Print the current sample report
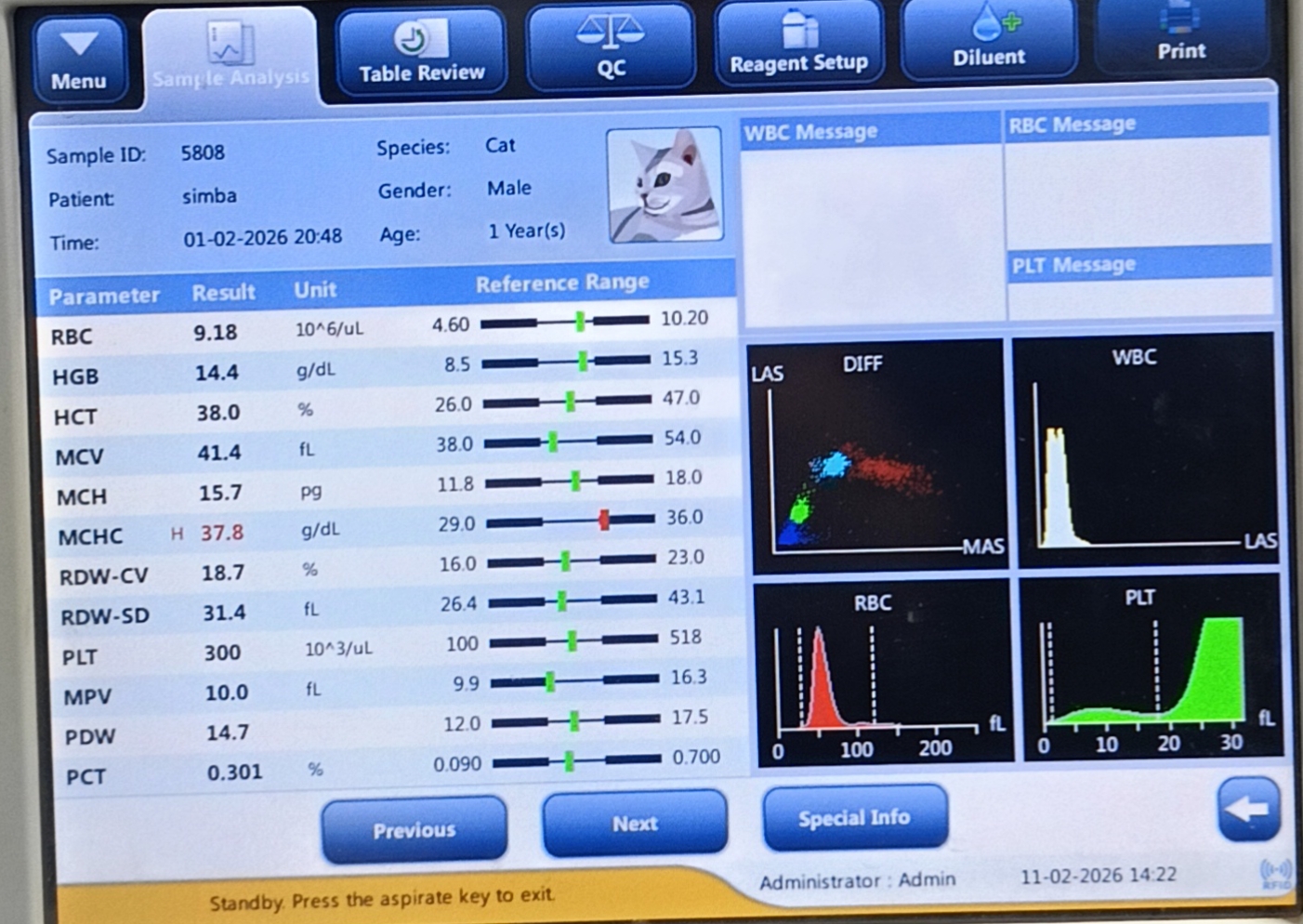Screen dimensions: 1303x924 (x=1180, y=37)
